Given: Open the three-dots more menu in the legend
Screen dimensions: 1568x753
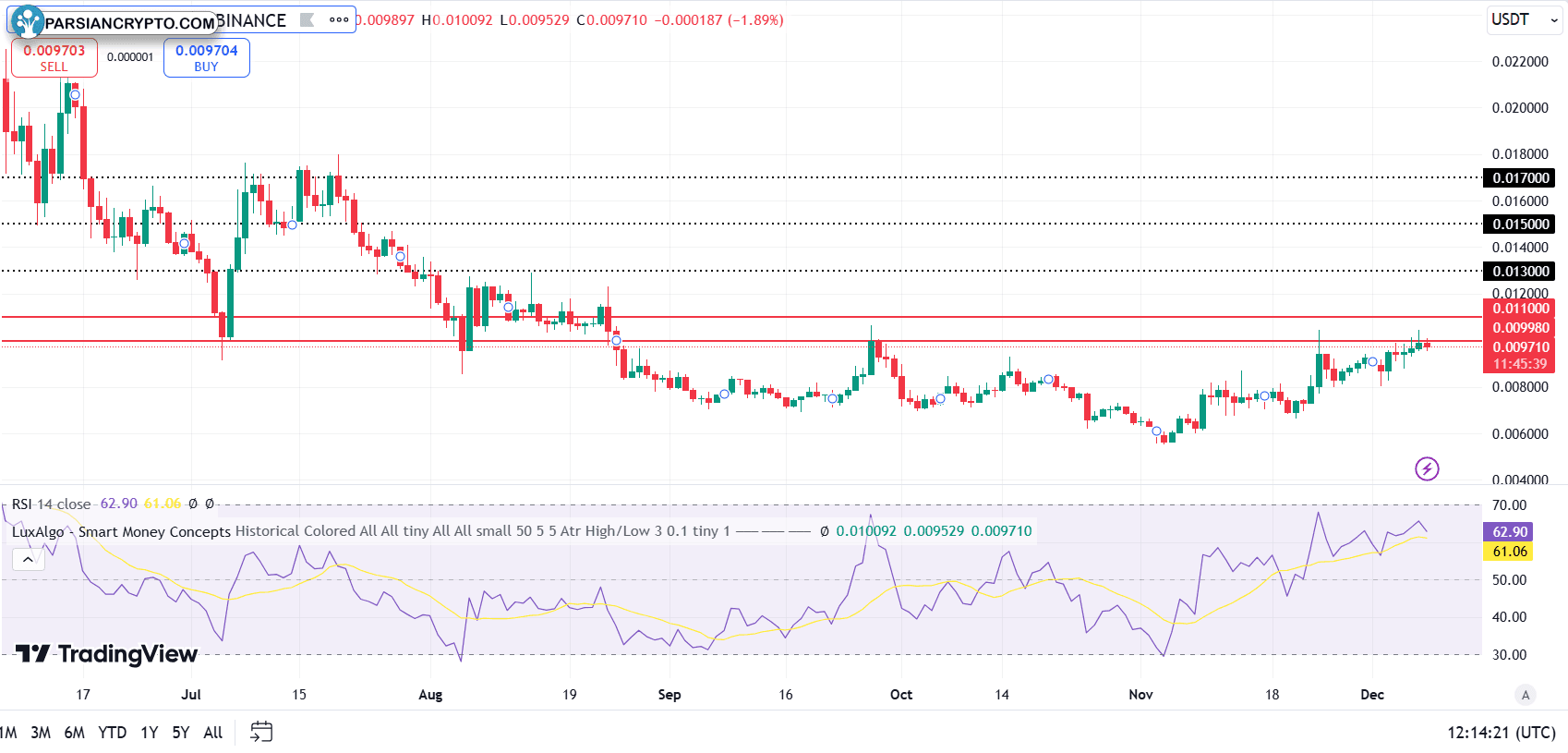Looking at the screenshot, I should 339,19.
